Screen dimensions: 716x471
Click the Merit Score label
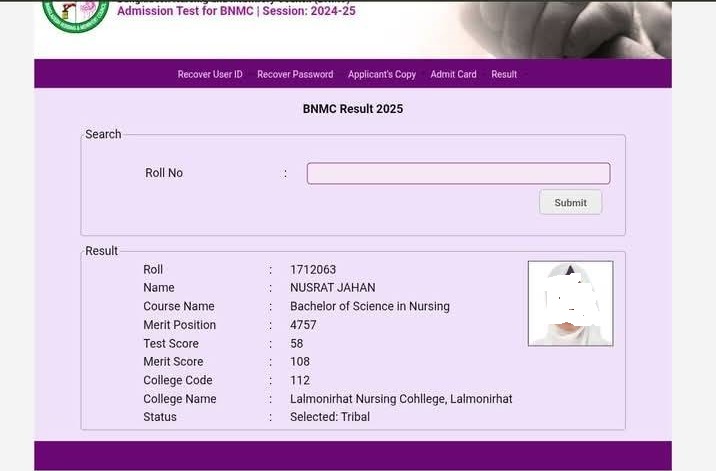(x=173, y=362)
